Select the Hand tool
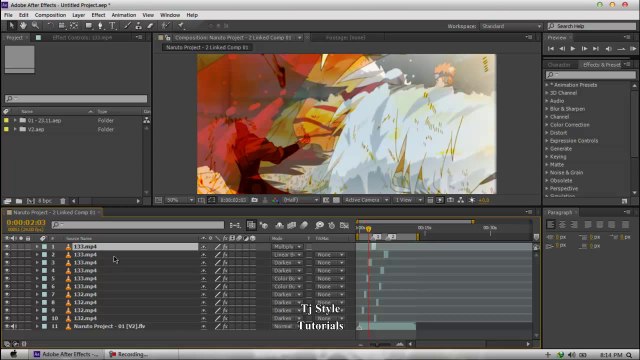640x360 pixels. coord(23,26)
